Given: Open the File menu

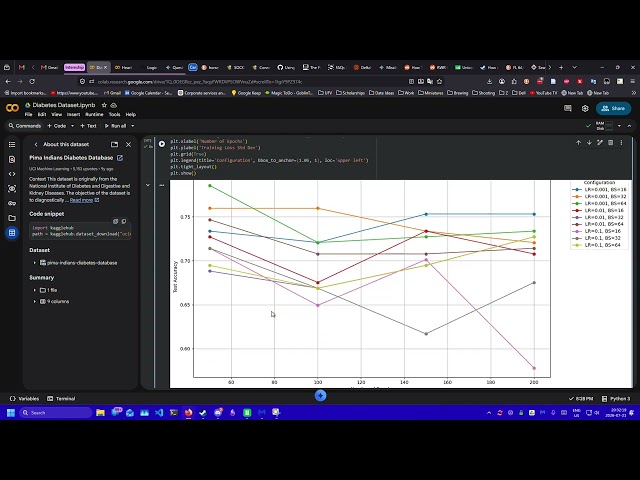Looking at the screenshot, I should [29, 115].
